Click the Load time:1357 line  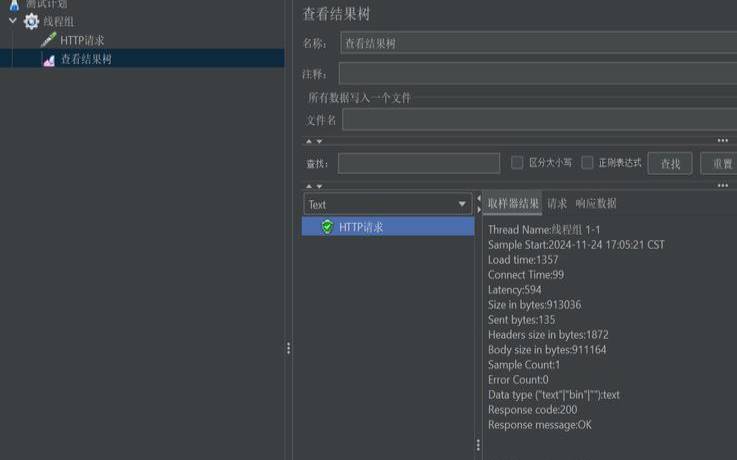point(523,260)
